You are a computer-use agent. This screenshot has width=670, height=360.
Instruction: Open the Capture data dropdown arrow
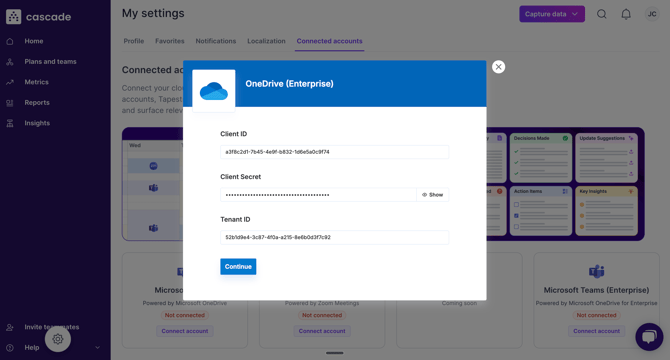point(575,14)
